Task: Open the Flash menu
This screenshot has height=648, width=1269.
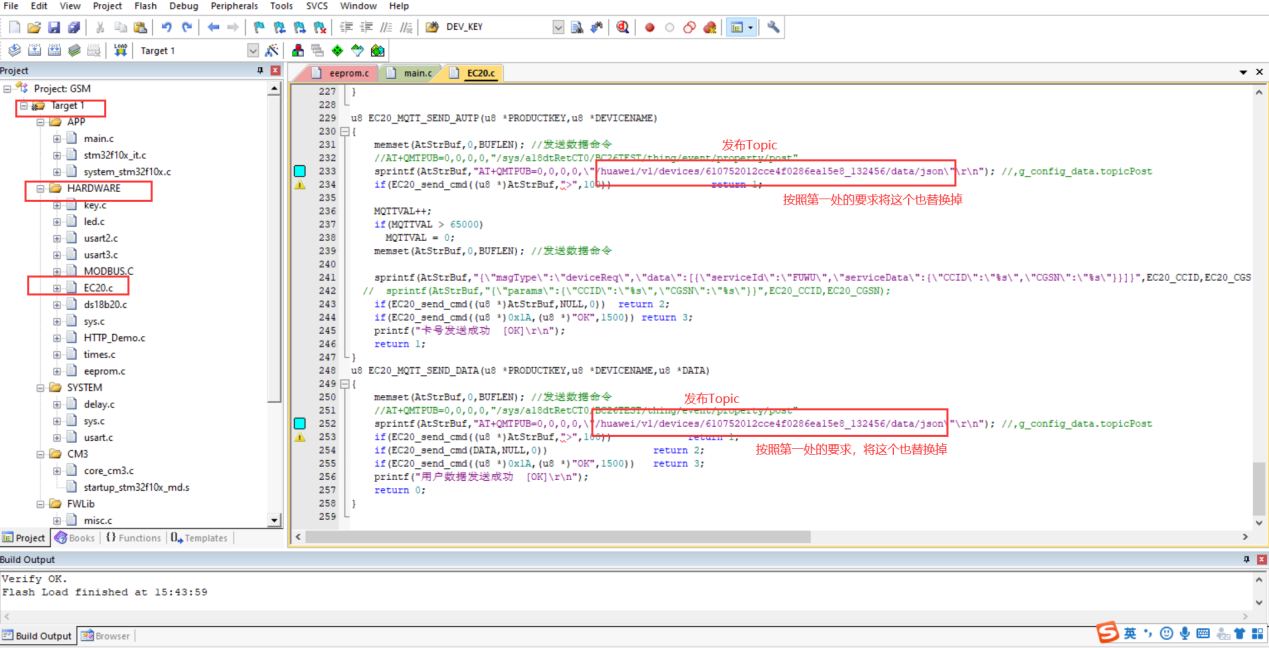Action: [145, 6]
